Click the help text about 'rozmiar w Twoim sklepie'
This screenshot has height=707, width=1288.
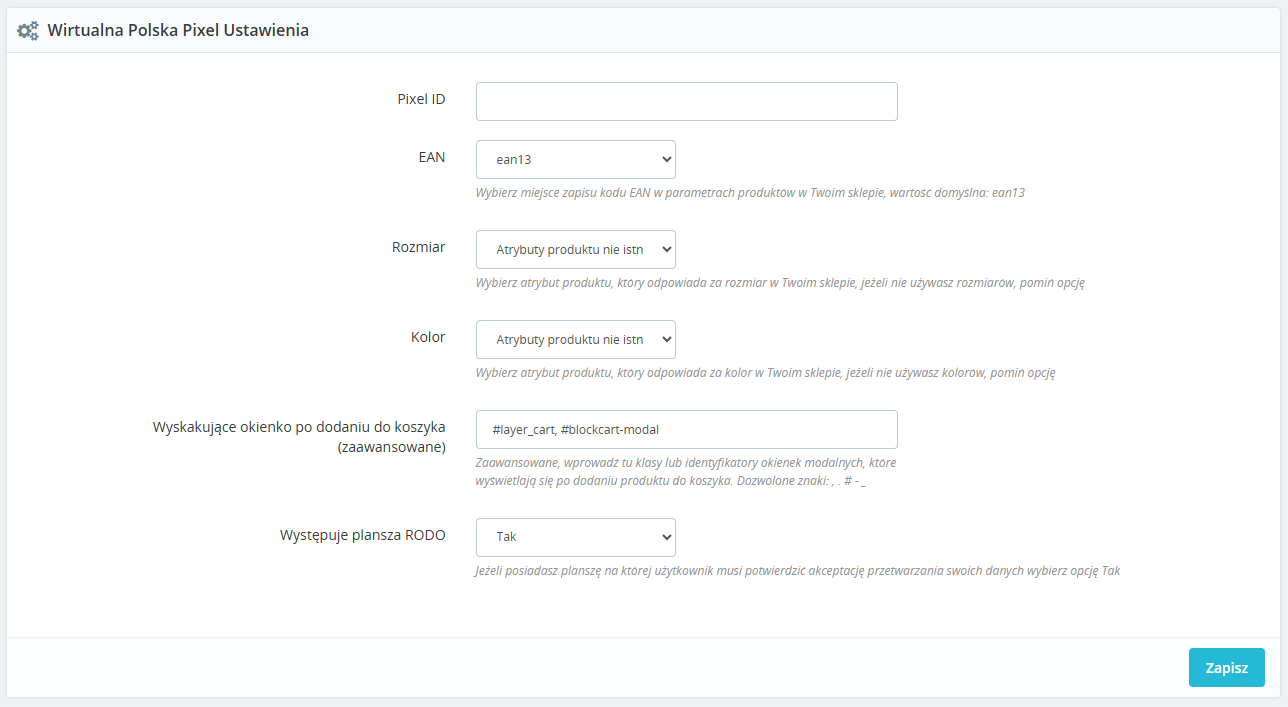(781, 282)
